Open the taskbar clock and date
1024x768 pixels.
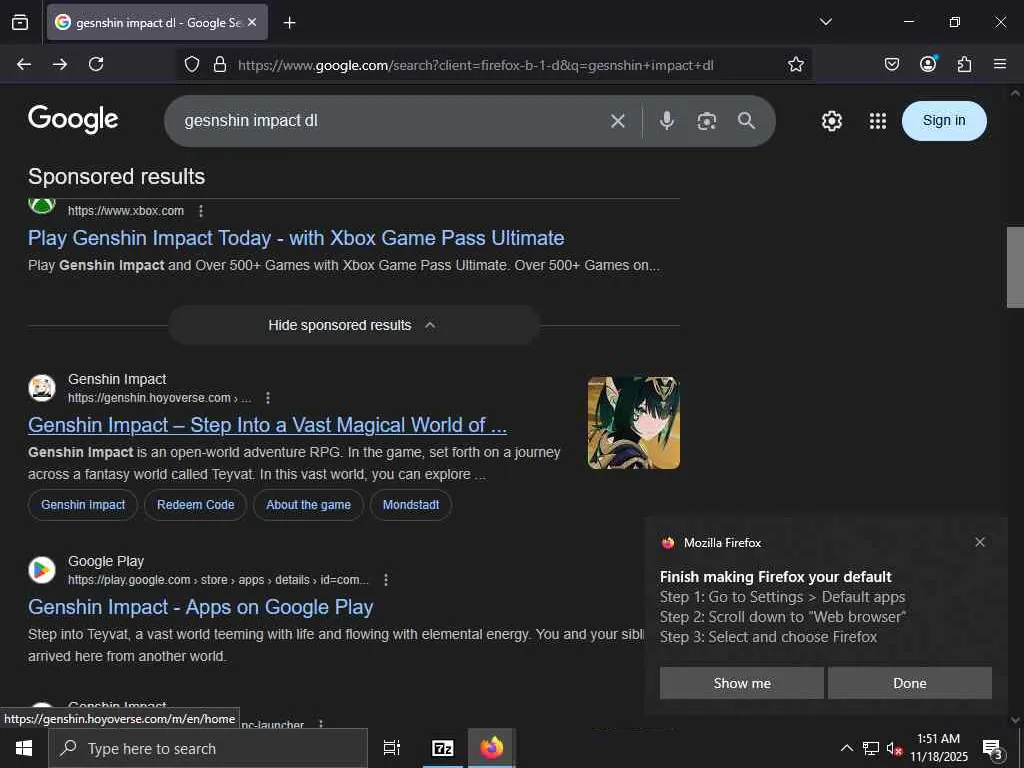coord(938,748)
